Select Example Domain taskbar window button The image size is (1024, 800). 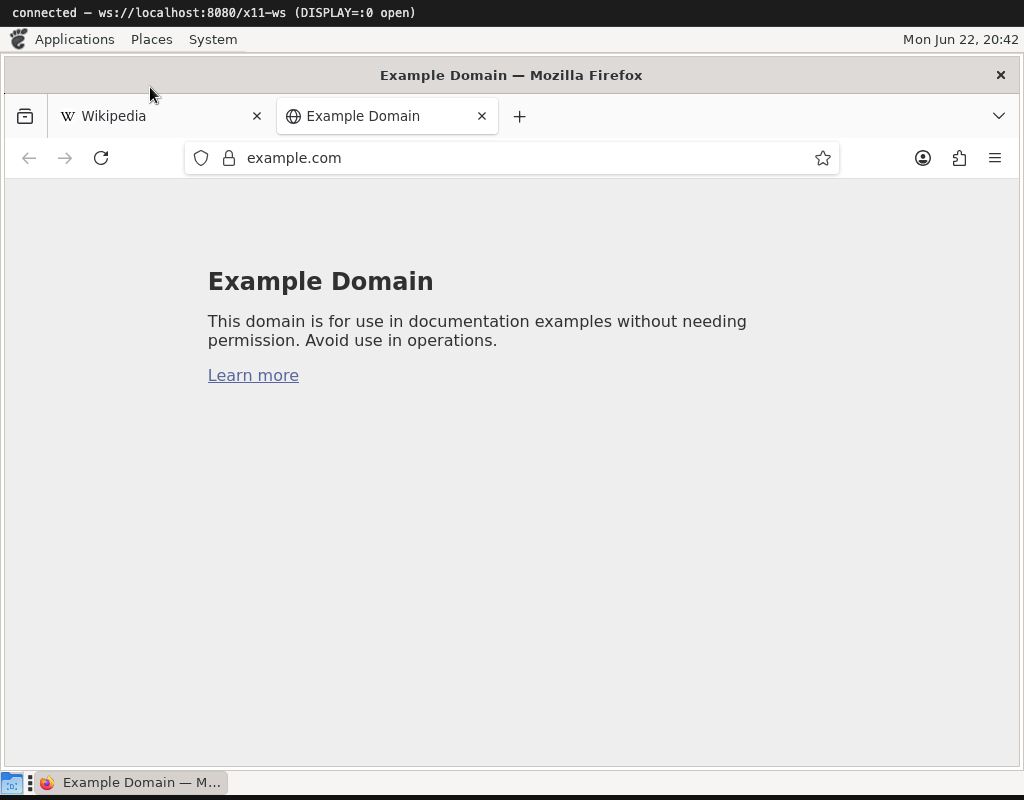(x=131, y=782)
